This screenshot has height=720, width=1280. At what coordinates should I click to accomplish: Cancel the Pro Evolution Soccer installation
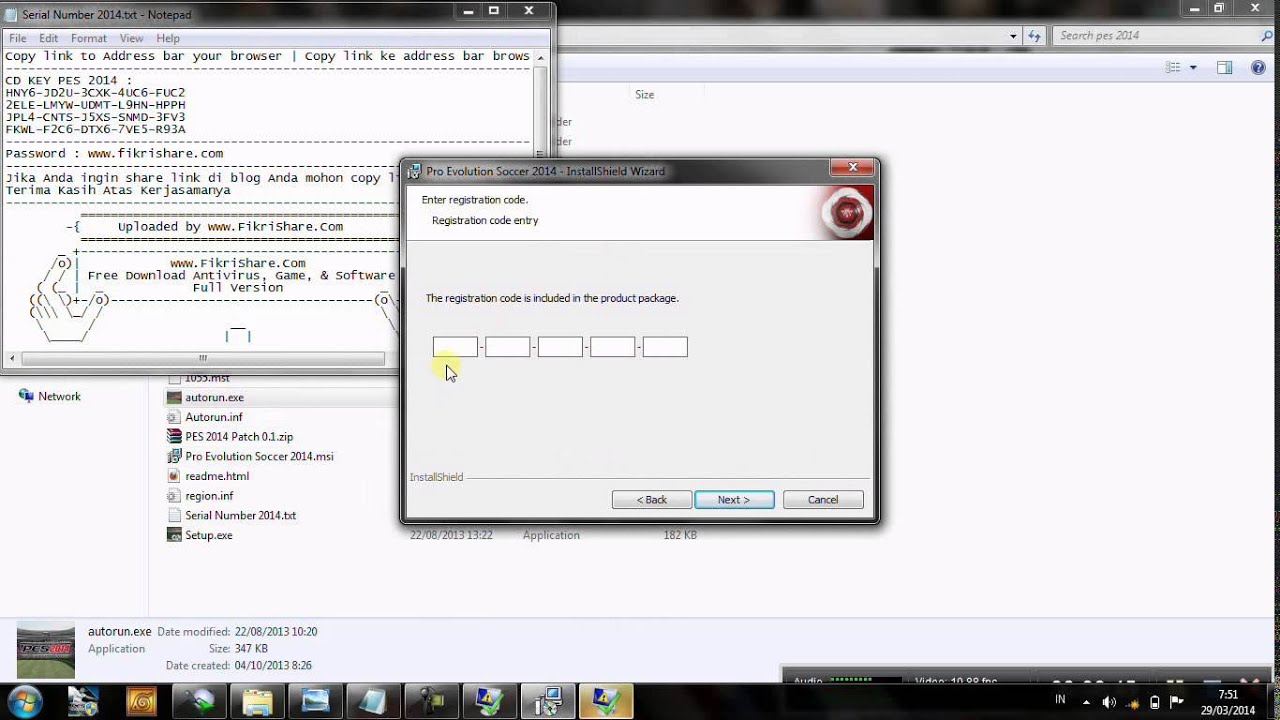[x=823, y=499]
